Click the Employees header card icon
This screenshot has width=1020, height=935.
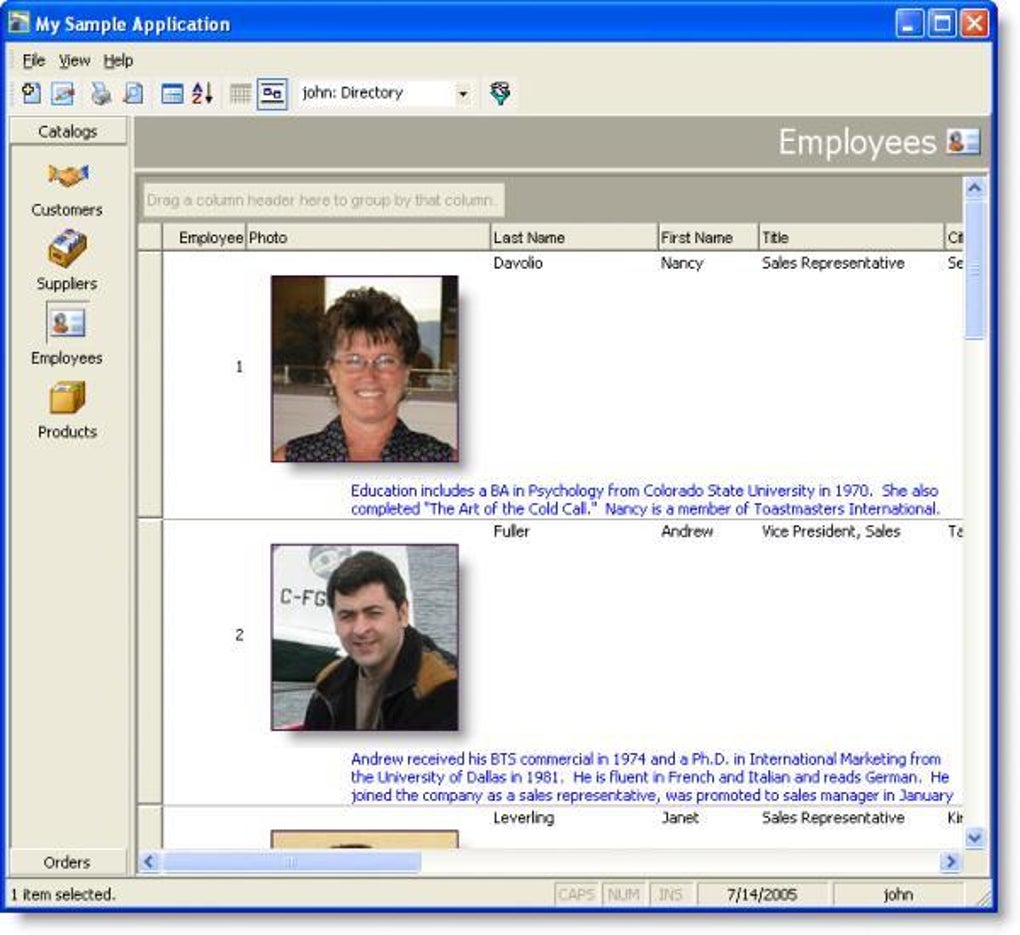[963, 141]
